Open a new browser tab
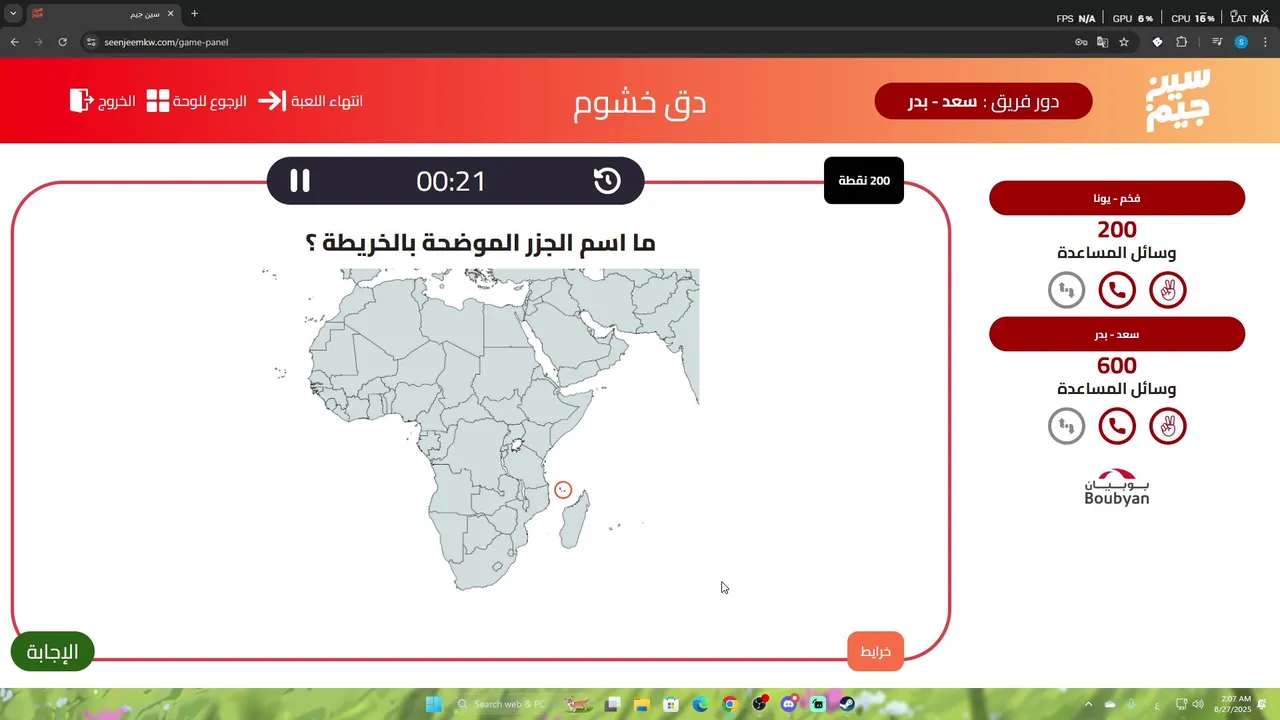The width and height of the screenshot is (1280, 720). pos(194,14)
